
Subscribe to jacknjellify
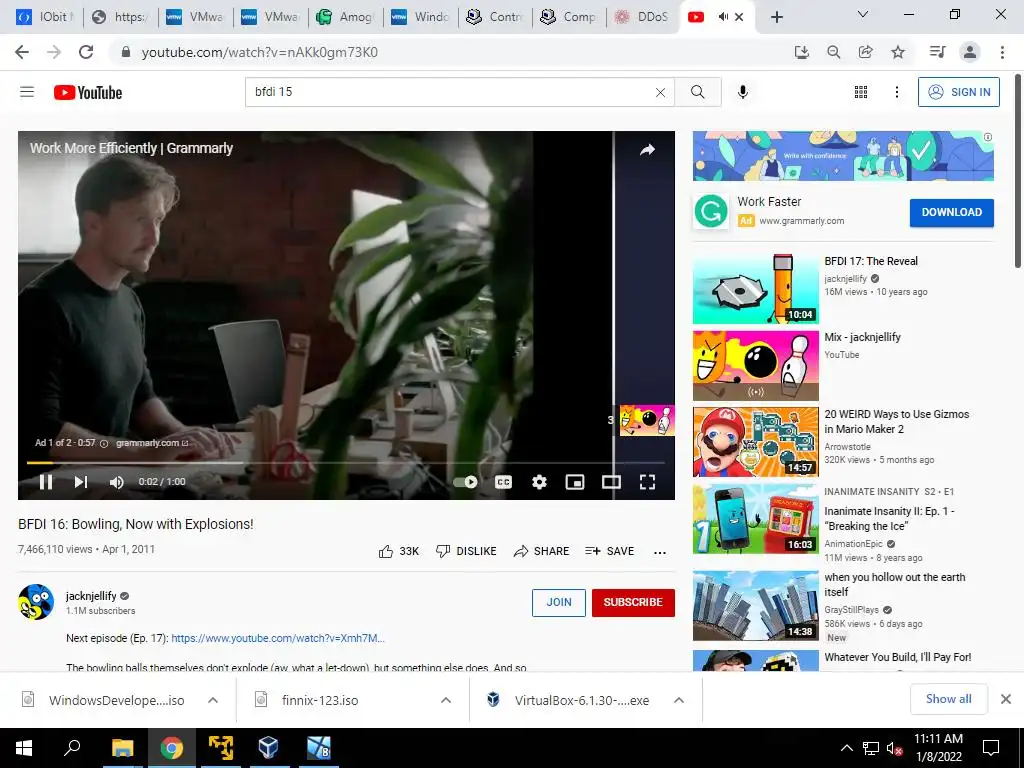[x=633, y=602]
